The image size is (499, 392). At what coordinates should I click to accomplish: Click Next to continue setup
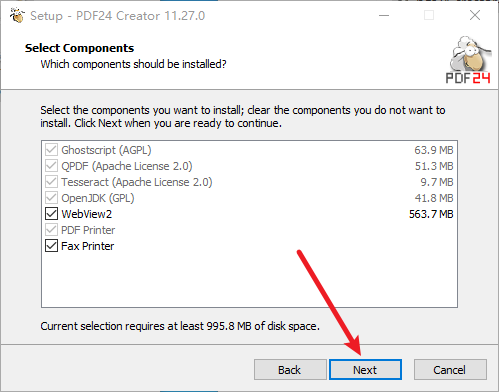(365, 369)
